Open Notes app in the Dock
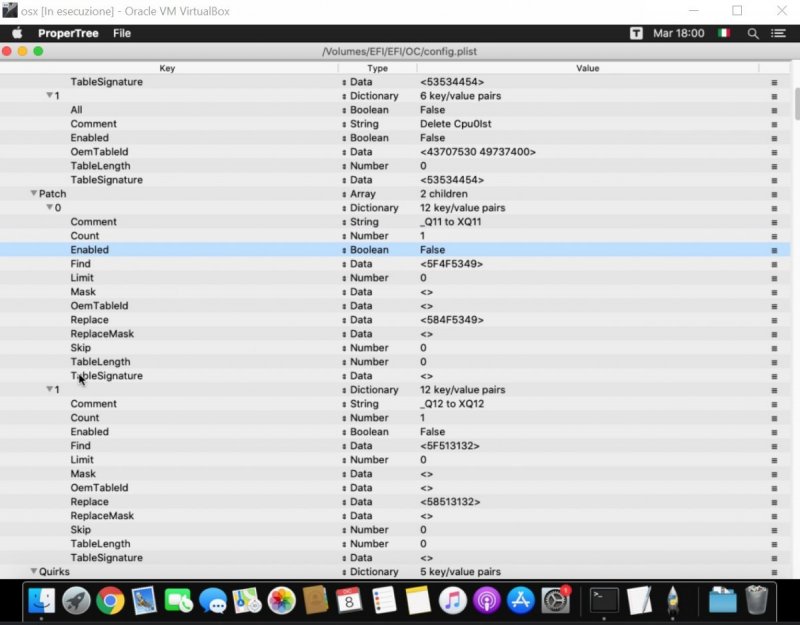This screenshot has height=625, width=800. (x=418, y=601)
